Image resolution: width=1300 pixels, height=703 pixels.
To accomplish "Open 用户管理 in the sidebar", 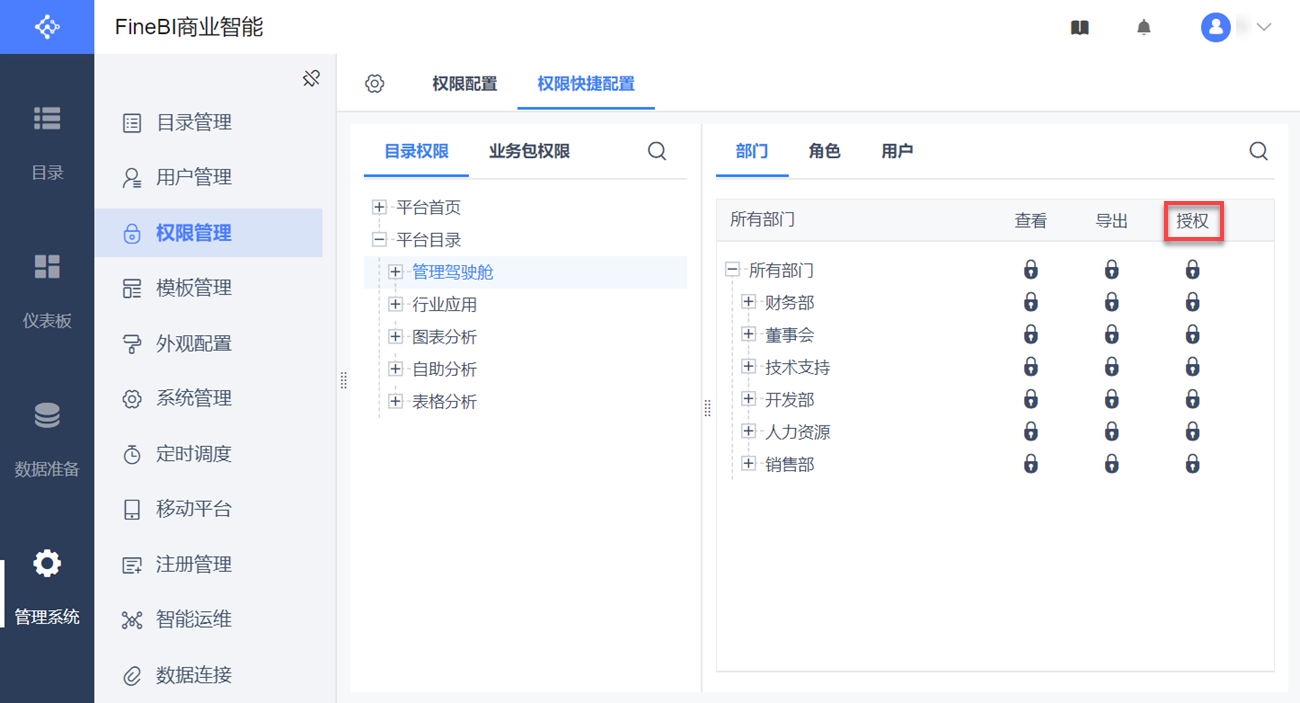I will pos(193,178).
